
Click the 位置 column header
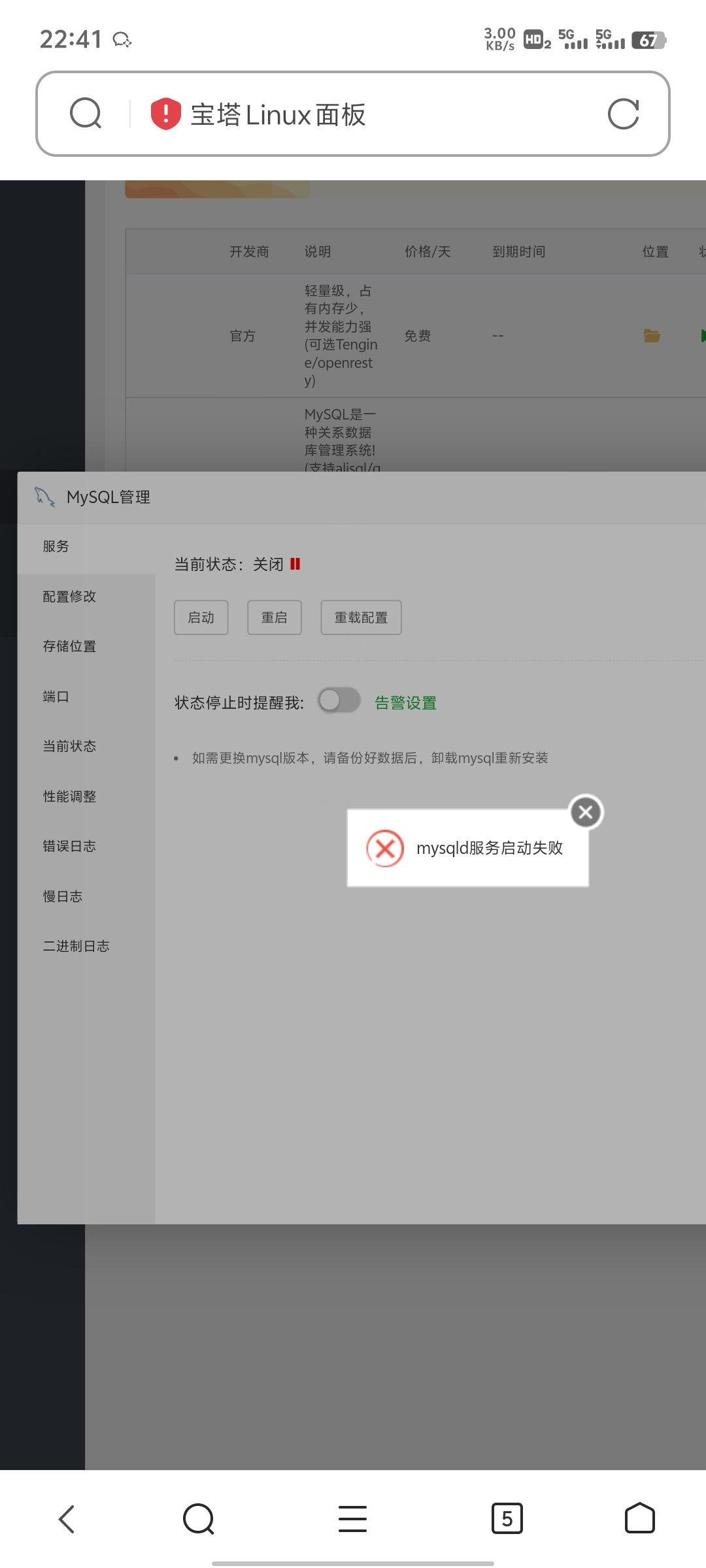tap(656, 252)
